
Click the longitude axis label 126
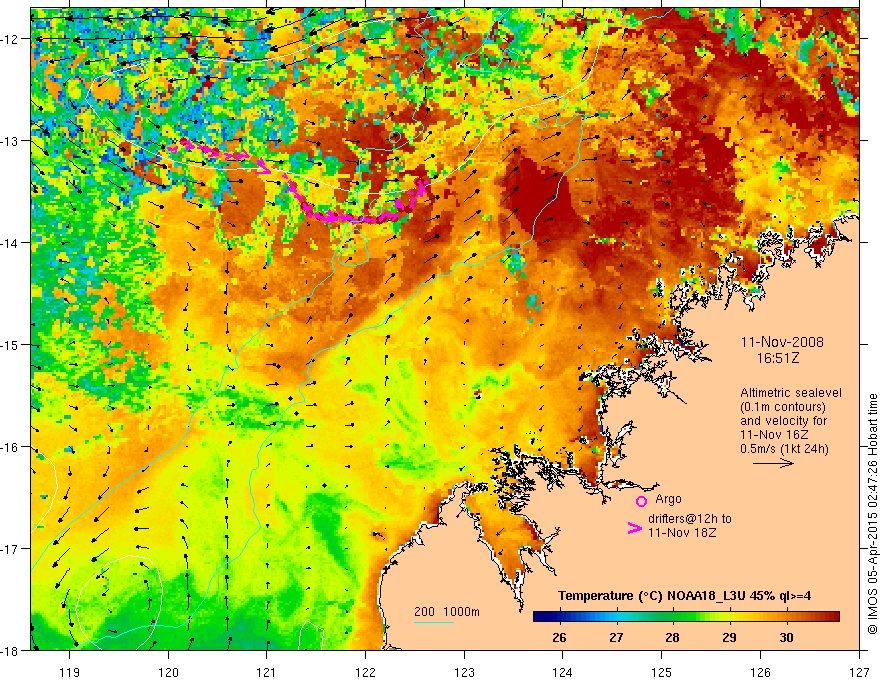(760, 673)
